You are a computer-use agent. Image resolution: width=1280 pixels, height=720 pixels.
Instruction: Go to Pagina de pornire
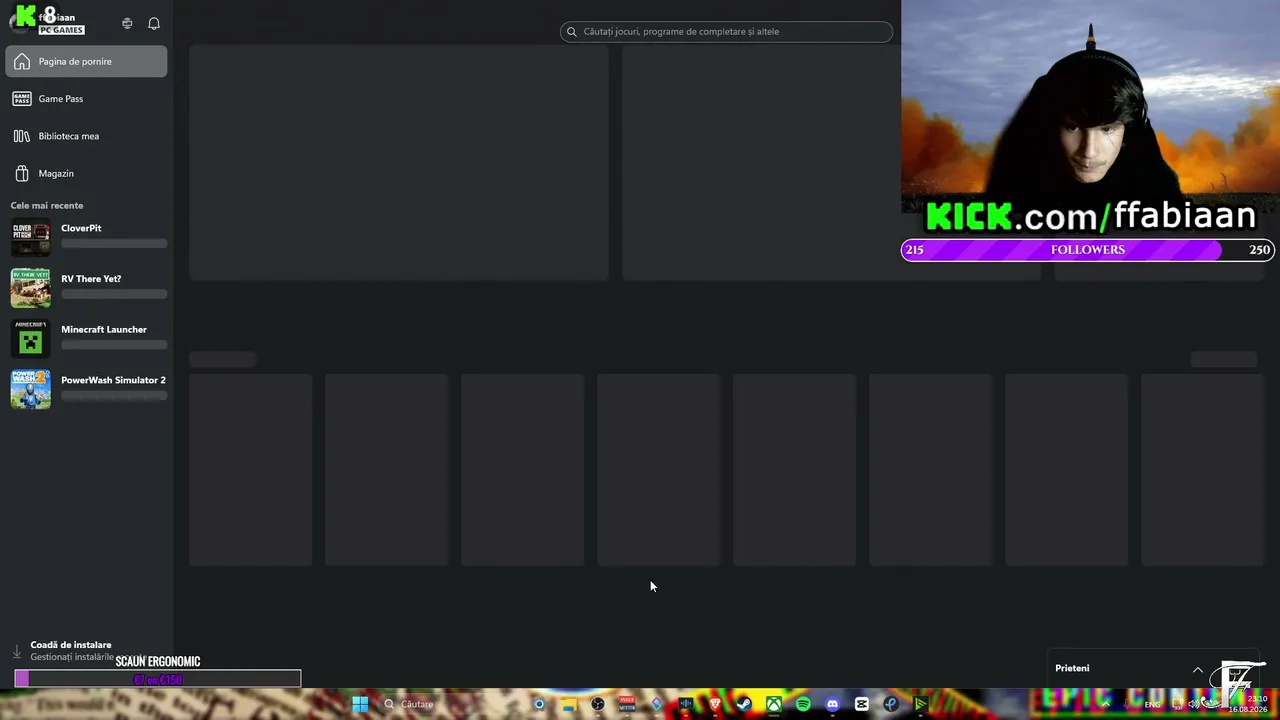[86, 61]
